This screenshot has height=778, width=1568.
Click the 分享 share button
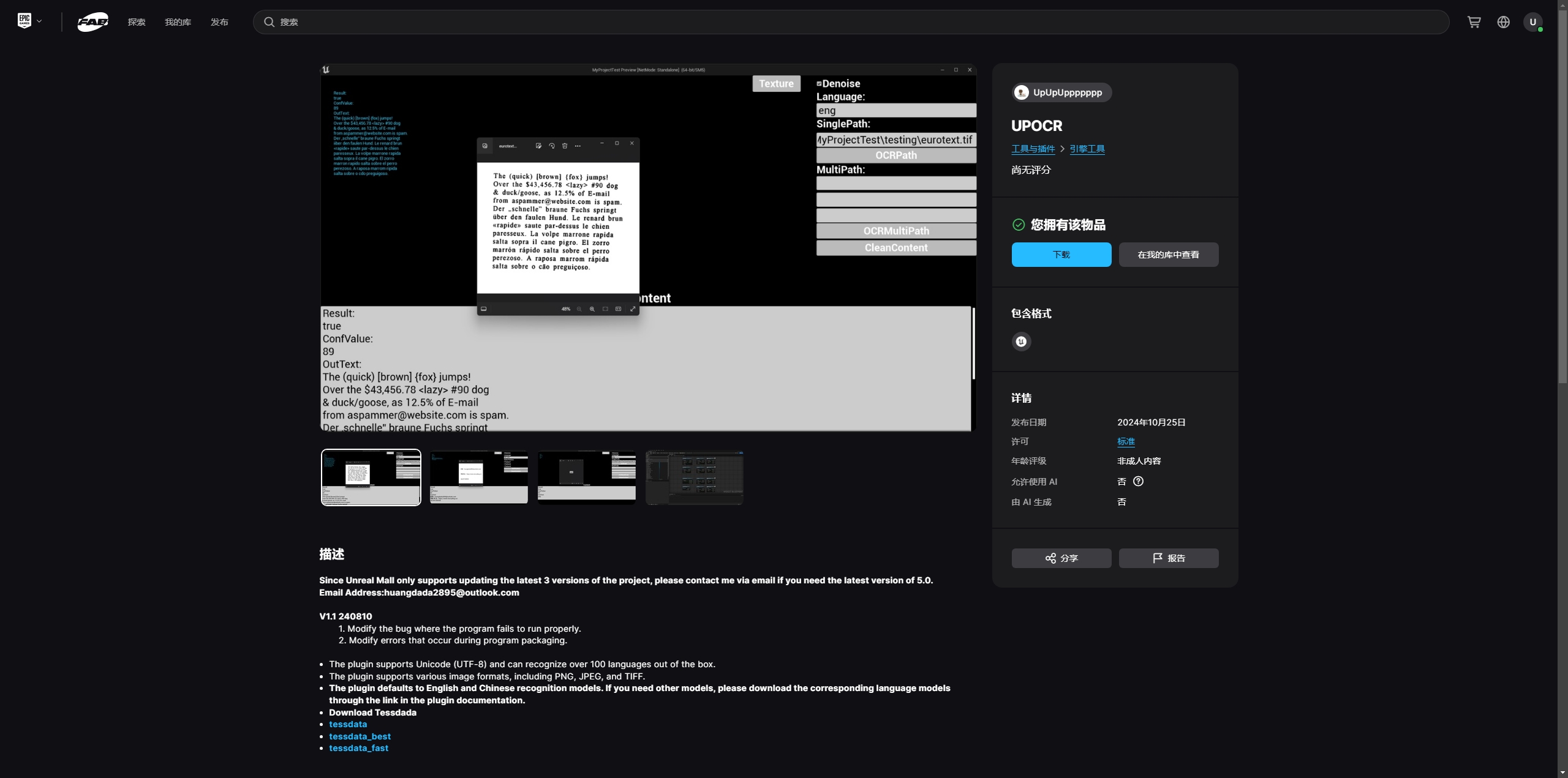click(1061, 558)
